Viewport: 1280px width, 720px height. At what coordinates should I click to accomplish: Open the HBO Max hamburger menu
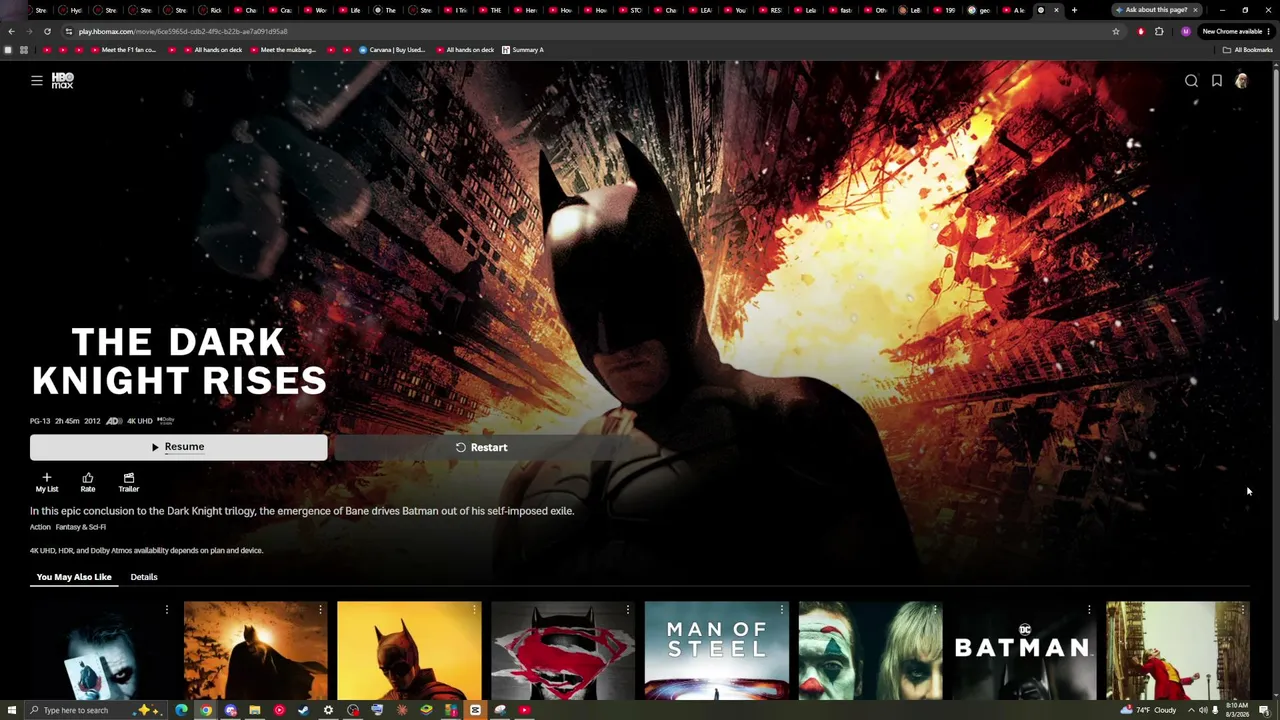[37, 81]
